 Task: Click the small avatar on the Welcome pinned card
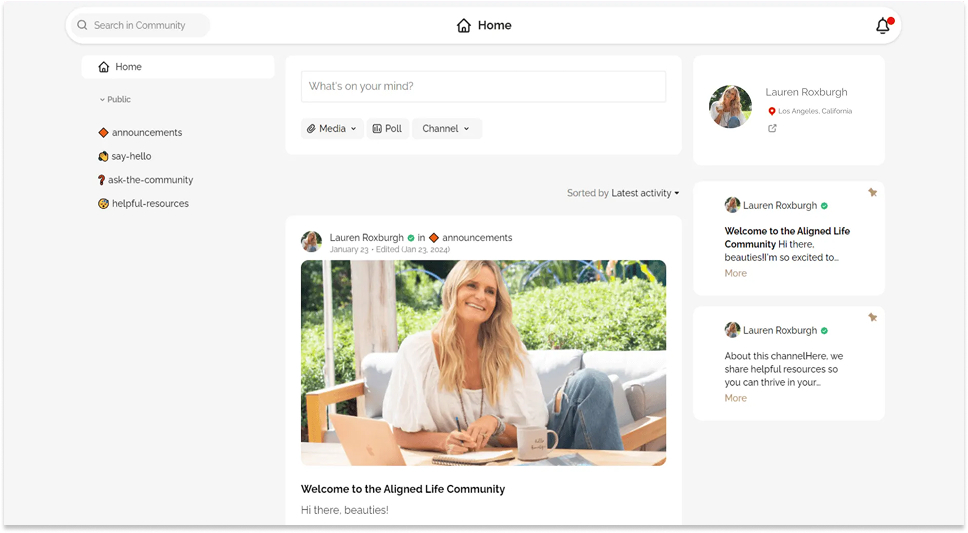[732, 205]
